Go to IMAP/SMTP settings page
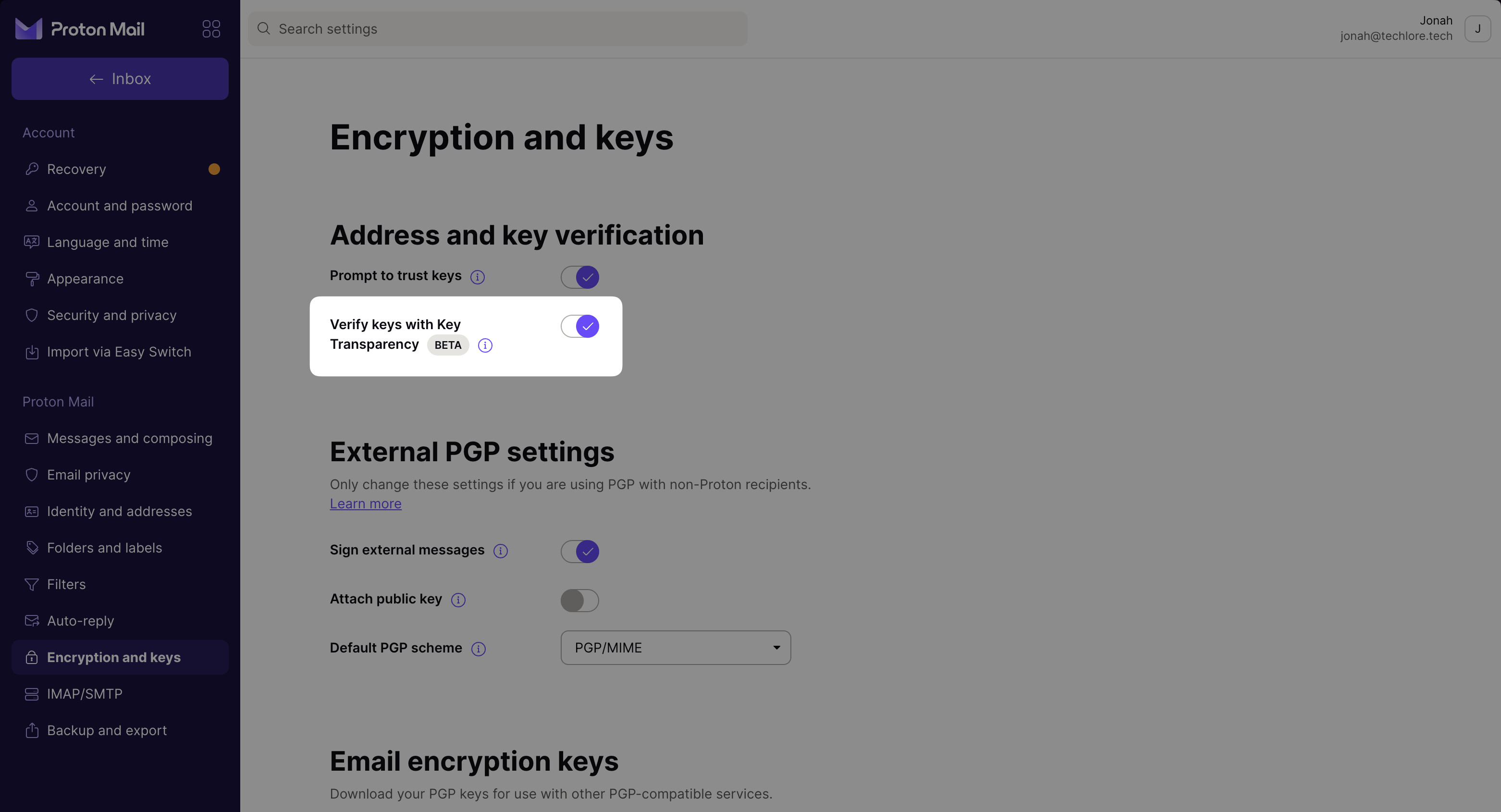Viewport: 1501px width, 812px height. (x=85, y=694)
